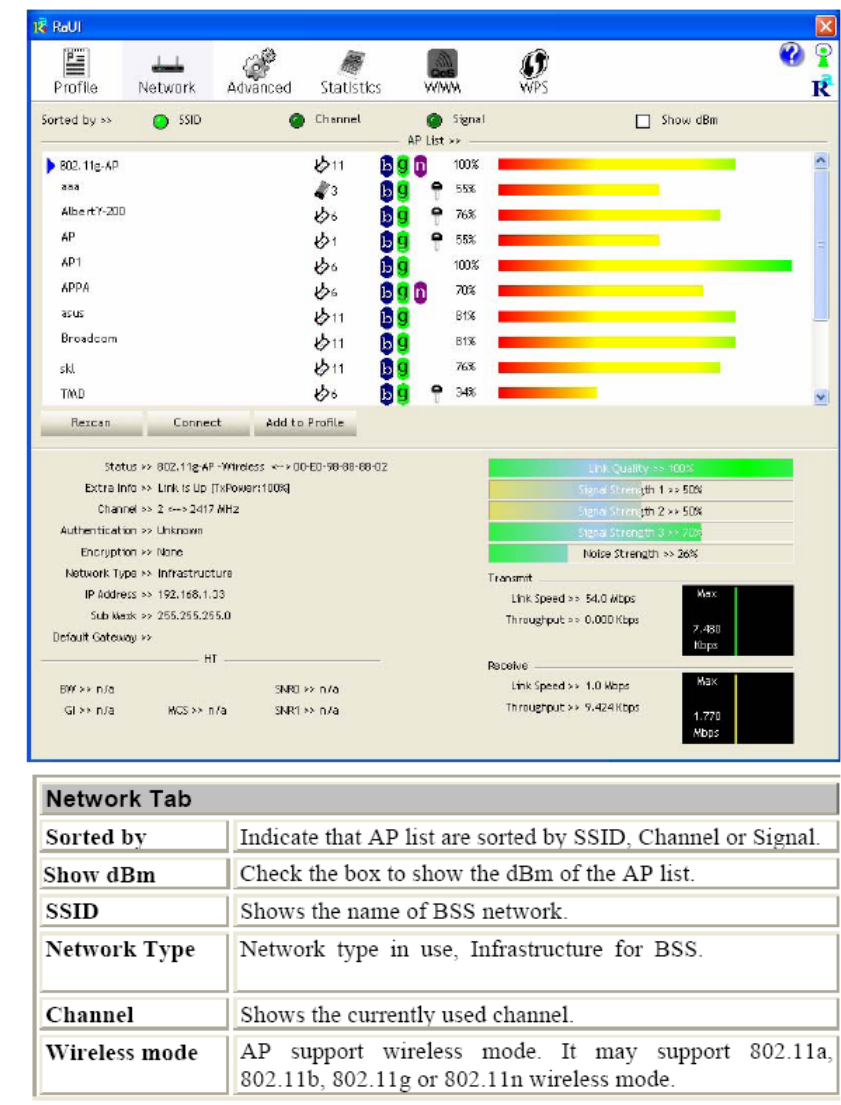841x1105 pixels.
Task: Select the TMD network in the list
Action: [427, 393]
